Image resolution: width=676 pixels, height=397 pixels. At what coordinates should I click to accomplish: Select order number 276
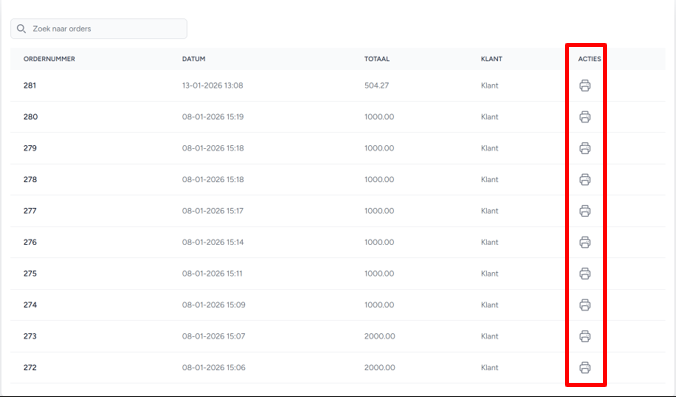tap(30, 242)
